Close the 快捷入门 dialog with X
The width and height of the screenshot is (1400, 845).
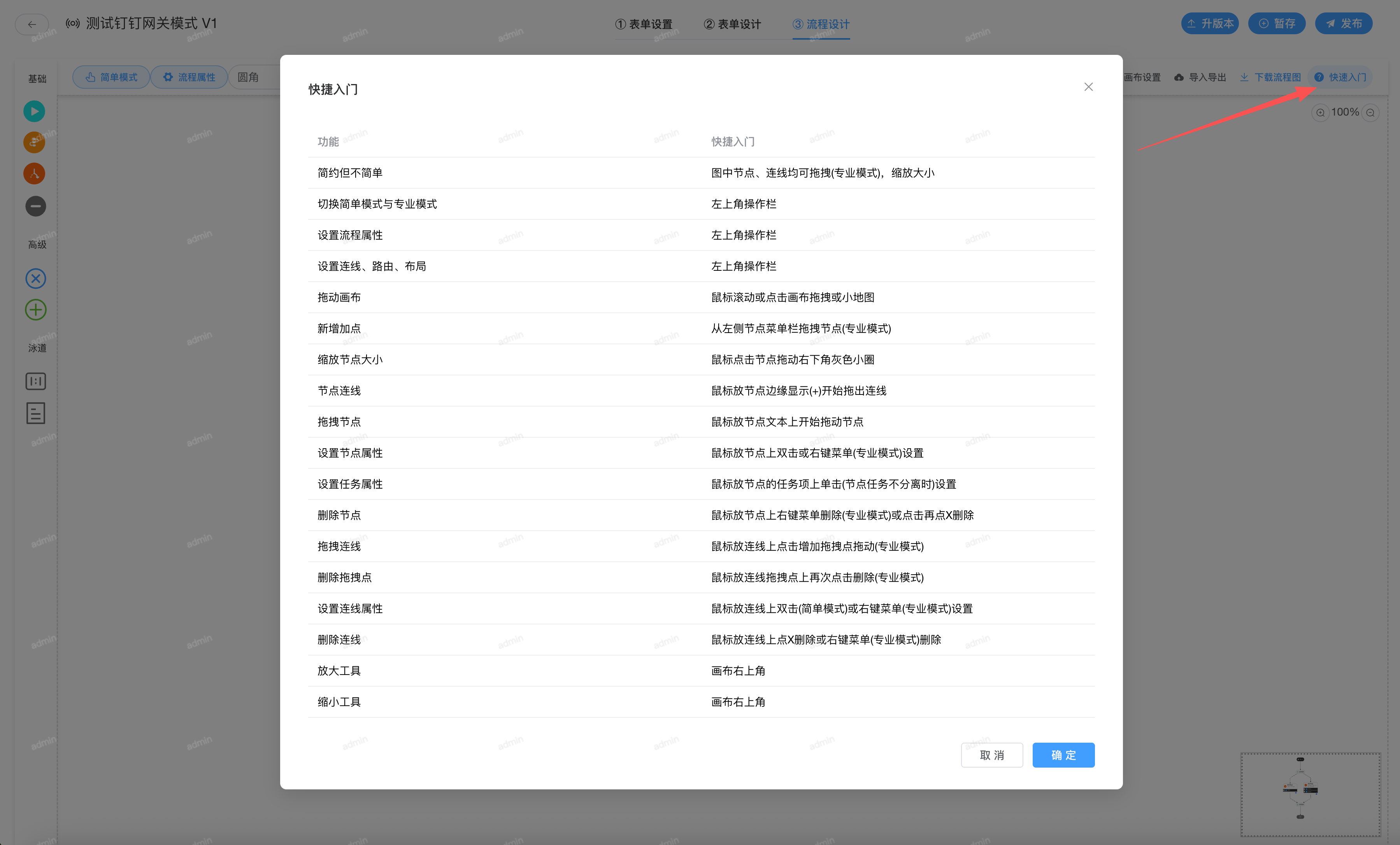(1088, 87)
